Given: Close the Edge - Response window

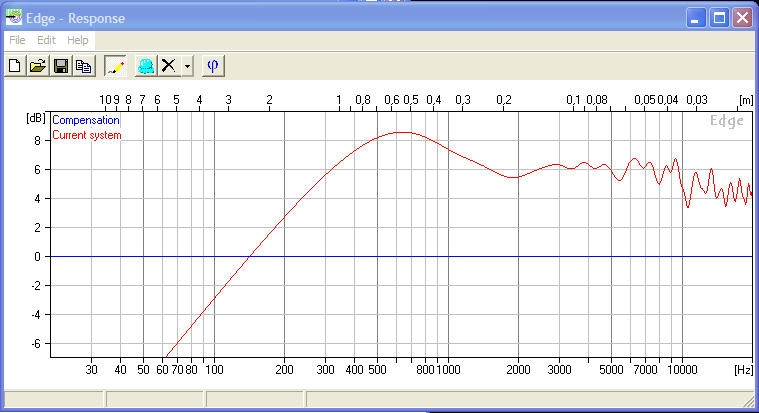Looking at the screenshot, I should point(742,17).
